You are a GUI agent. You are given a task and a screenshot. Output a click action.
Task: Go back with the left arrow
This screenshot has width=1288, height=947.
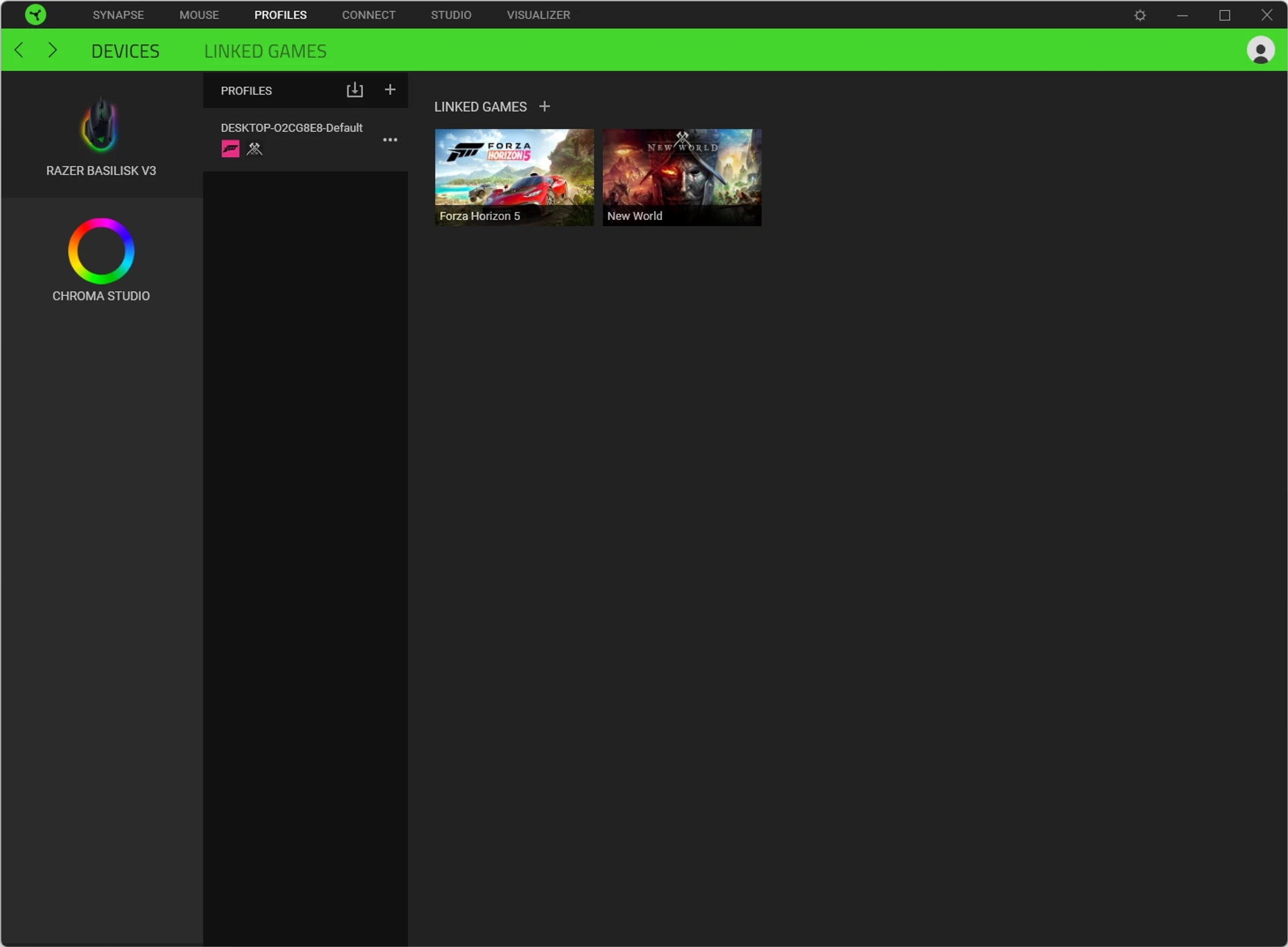[19, 50]
